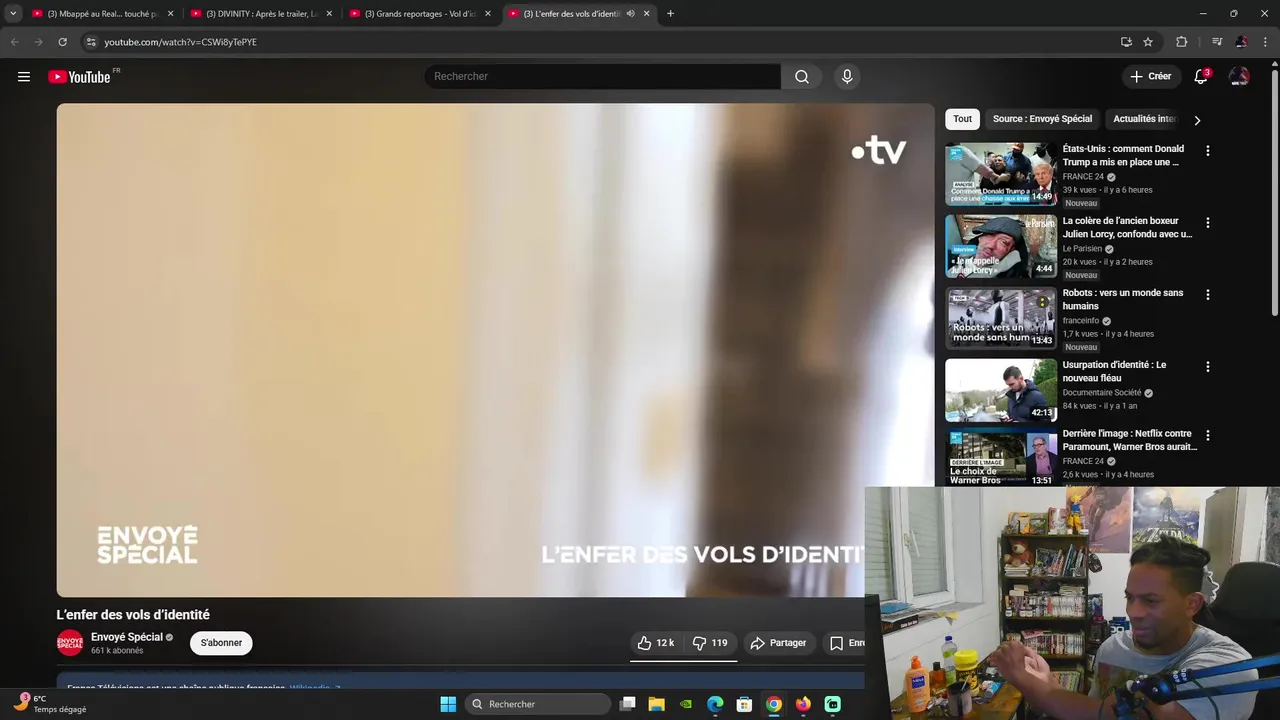The height and width of the screenshot is (720, 1280).
Task: Open options for the Donald Trump video
Action: [x=1207, y=151]
